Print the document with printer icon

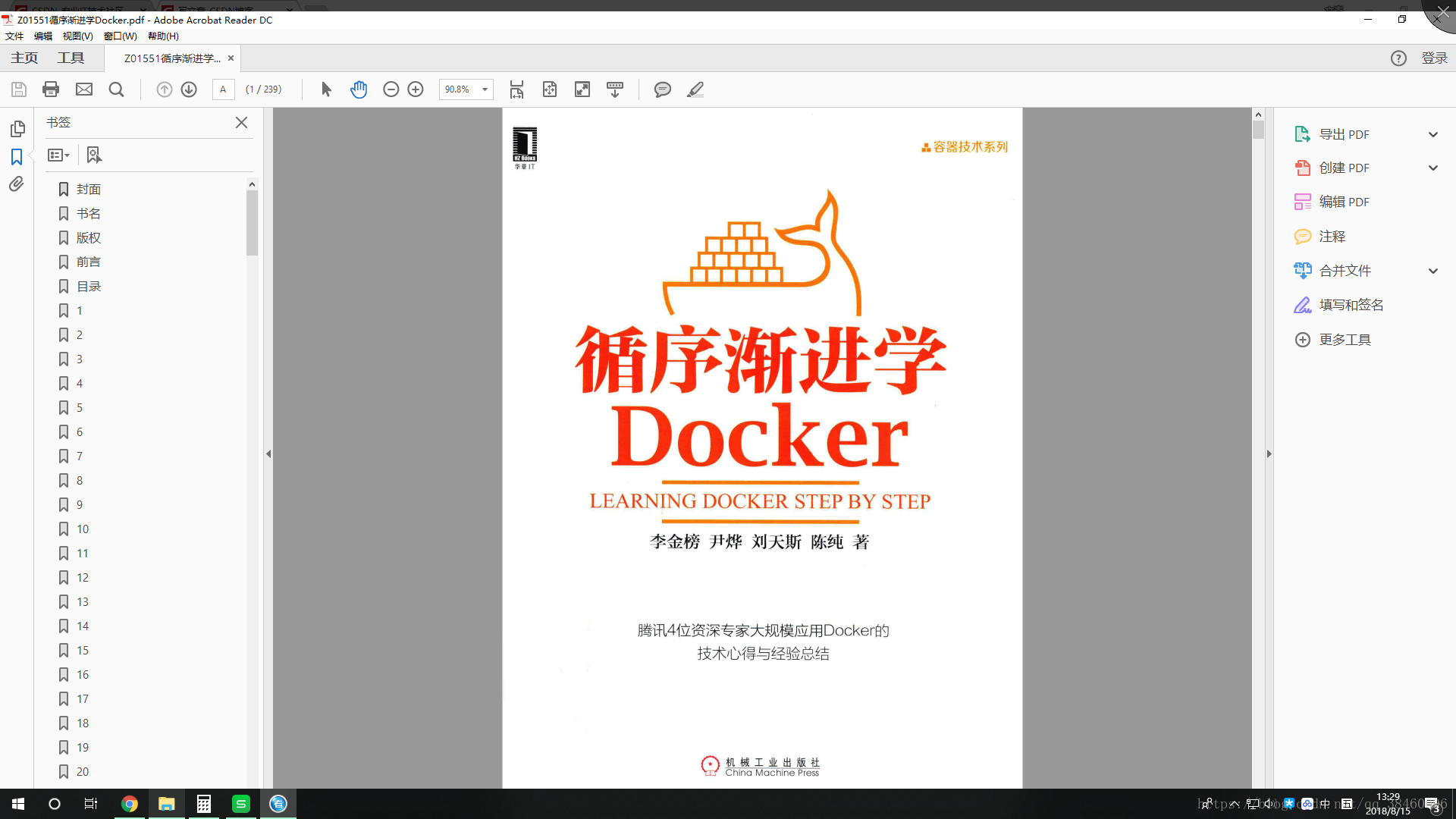tap(51, 89)
